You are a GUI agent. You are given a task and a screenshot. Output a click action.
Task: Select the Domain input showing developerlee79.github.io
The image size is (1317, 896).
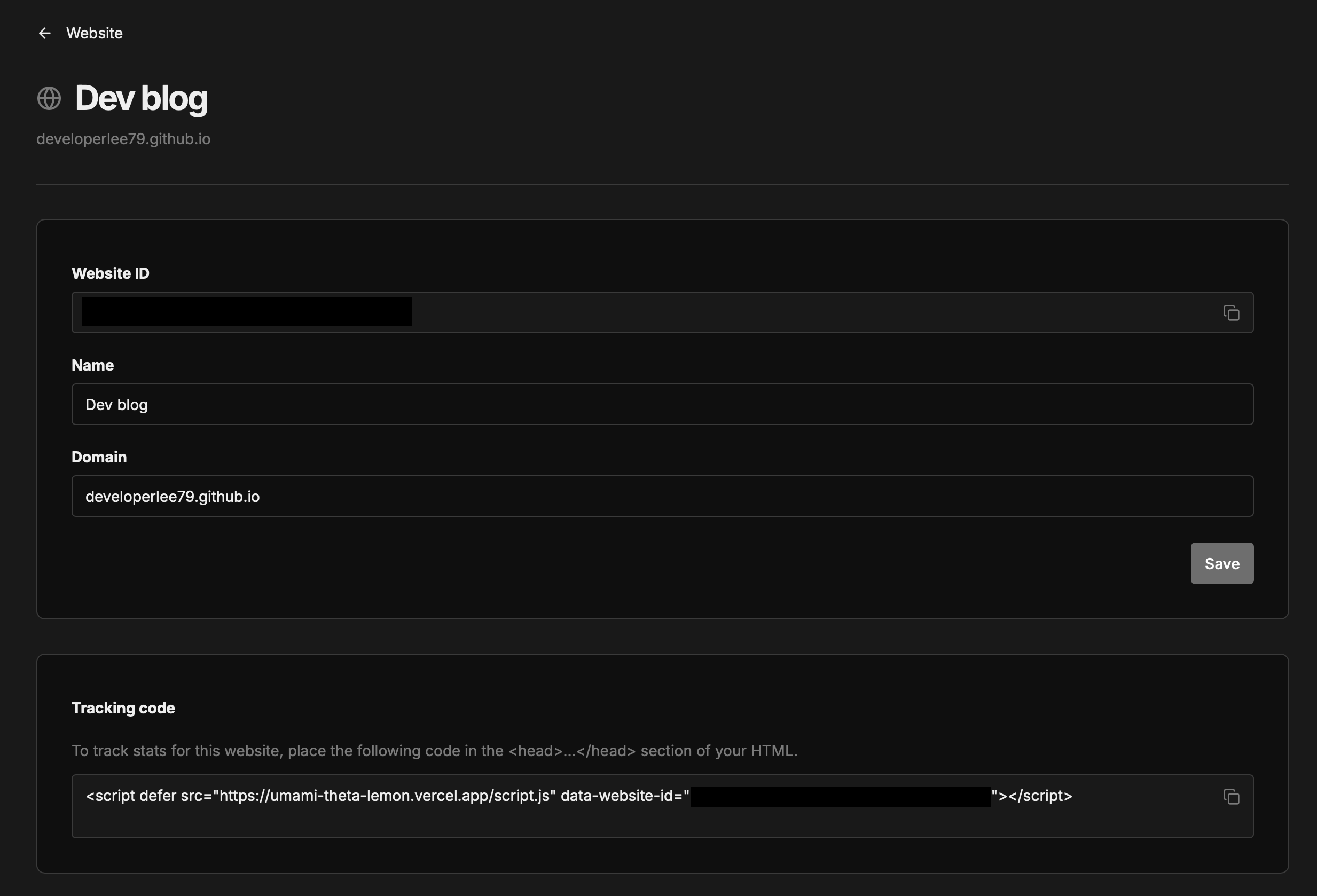(662, 496)
